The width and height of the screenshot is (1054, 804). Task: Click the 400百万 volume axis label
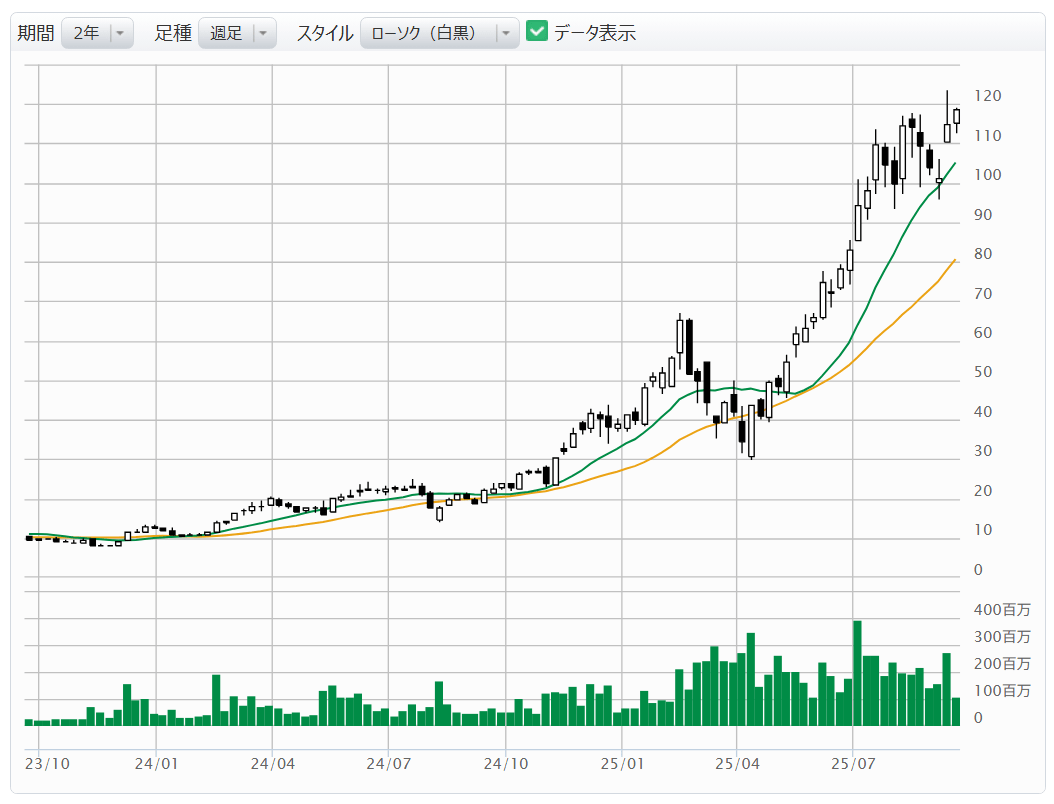coord(1001,609)
